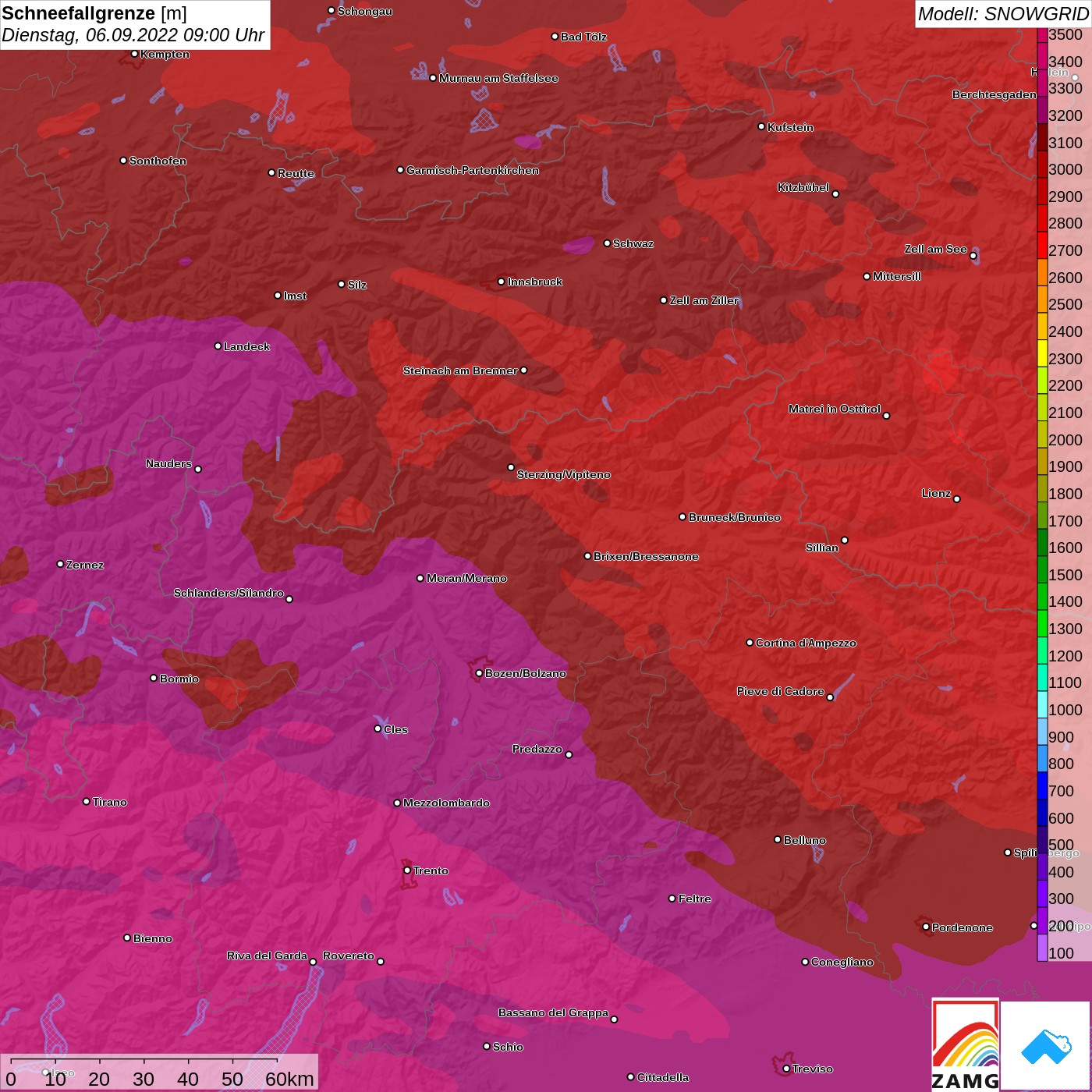Click the Lienz town label
Screen dimensions: 1092x1092
tap(936, 493)
